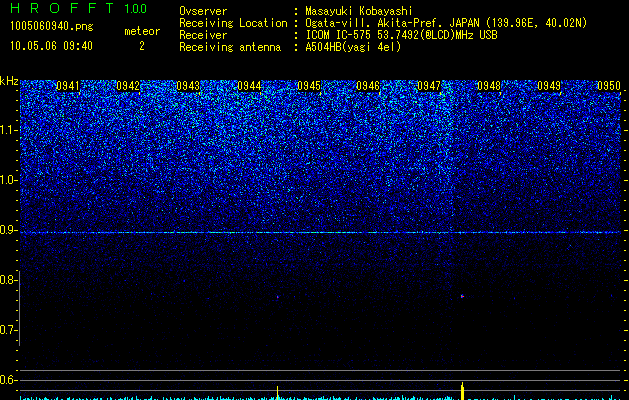Click the 0947 time marker
The height and width of the screenshot is (400, 629).
pos(429,86)
